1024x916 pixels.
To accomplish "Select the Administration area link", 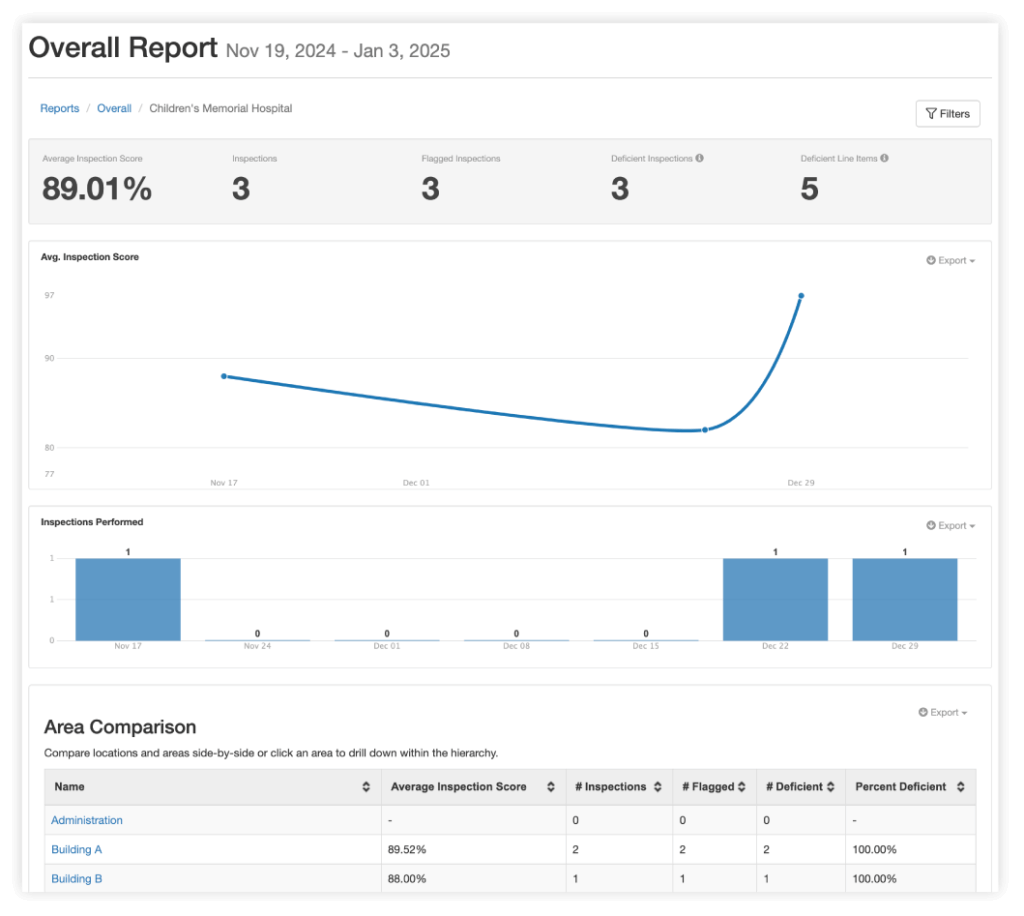I will [87, 820].
